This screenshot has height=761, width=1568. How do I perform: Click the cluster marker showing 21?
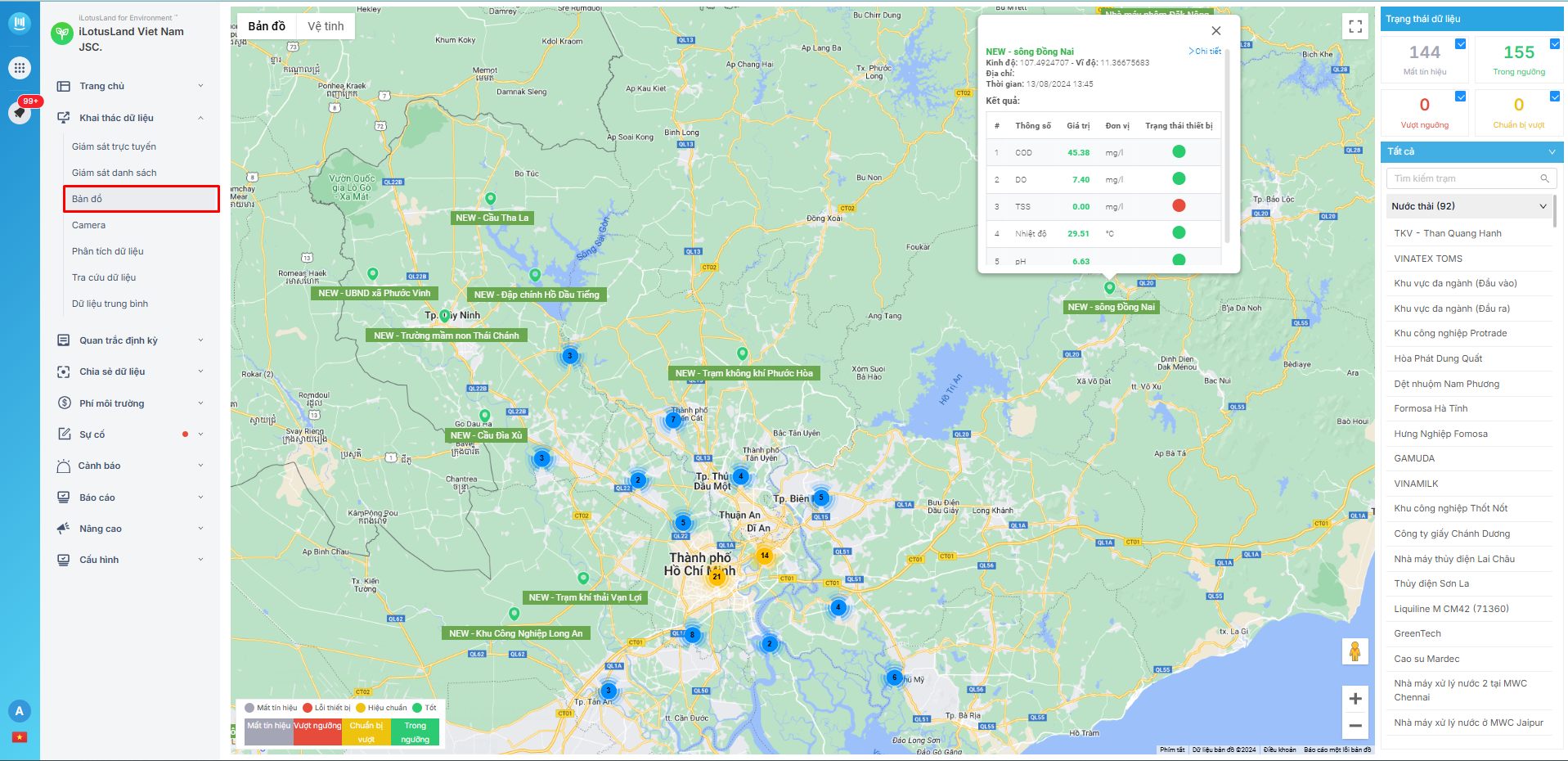point(717,576)
